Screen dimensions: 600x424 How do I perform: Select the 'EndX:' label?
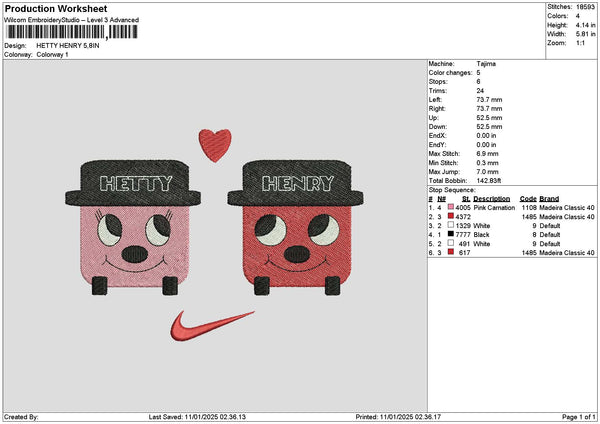point(437,135)
